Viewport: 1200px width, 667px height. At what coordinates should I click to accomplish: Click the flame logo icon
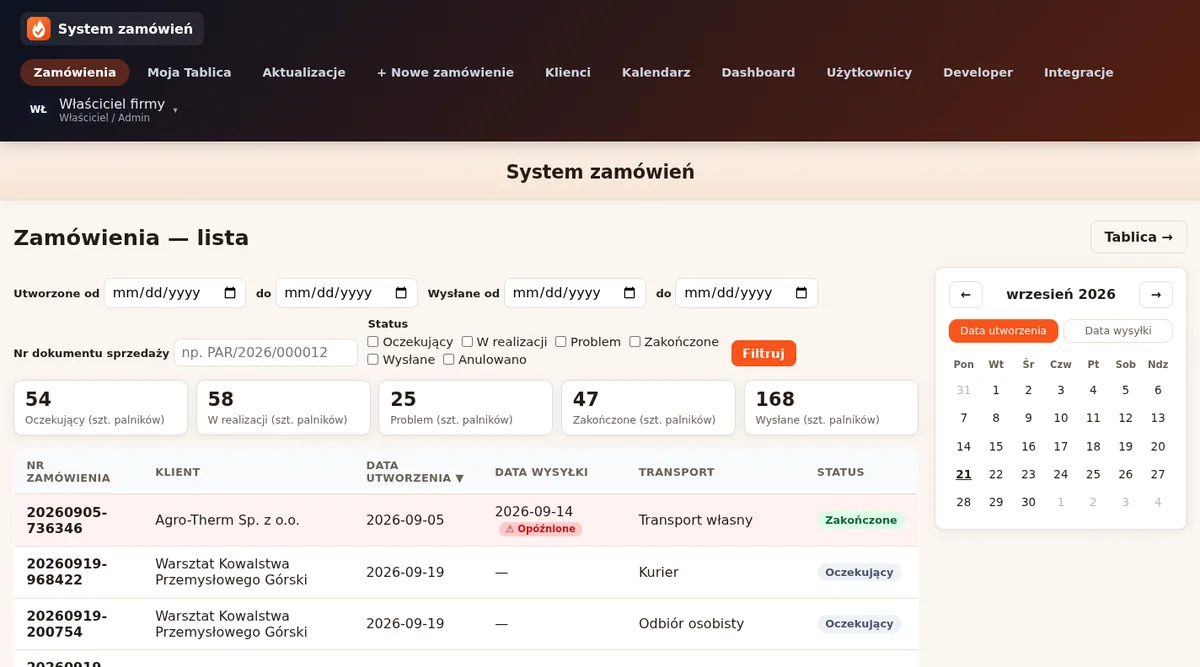coord(38,29)
